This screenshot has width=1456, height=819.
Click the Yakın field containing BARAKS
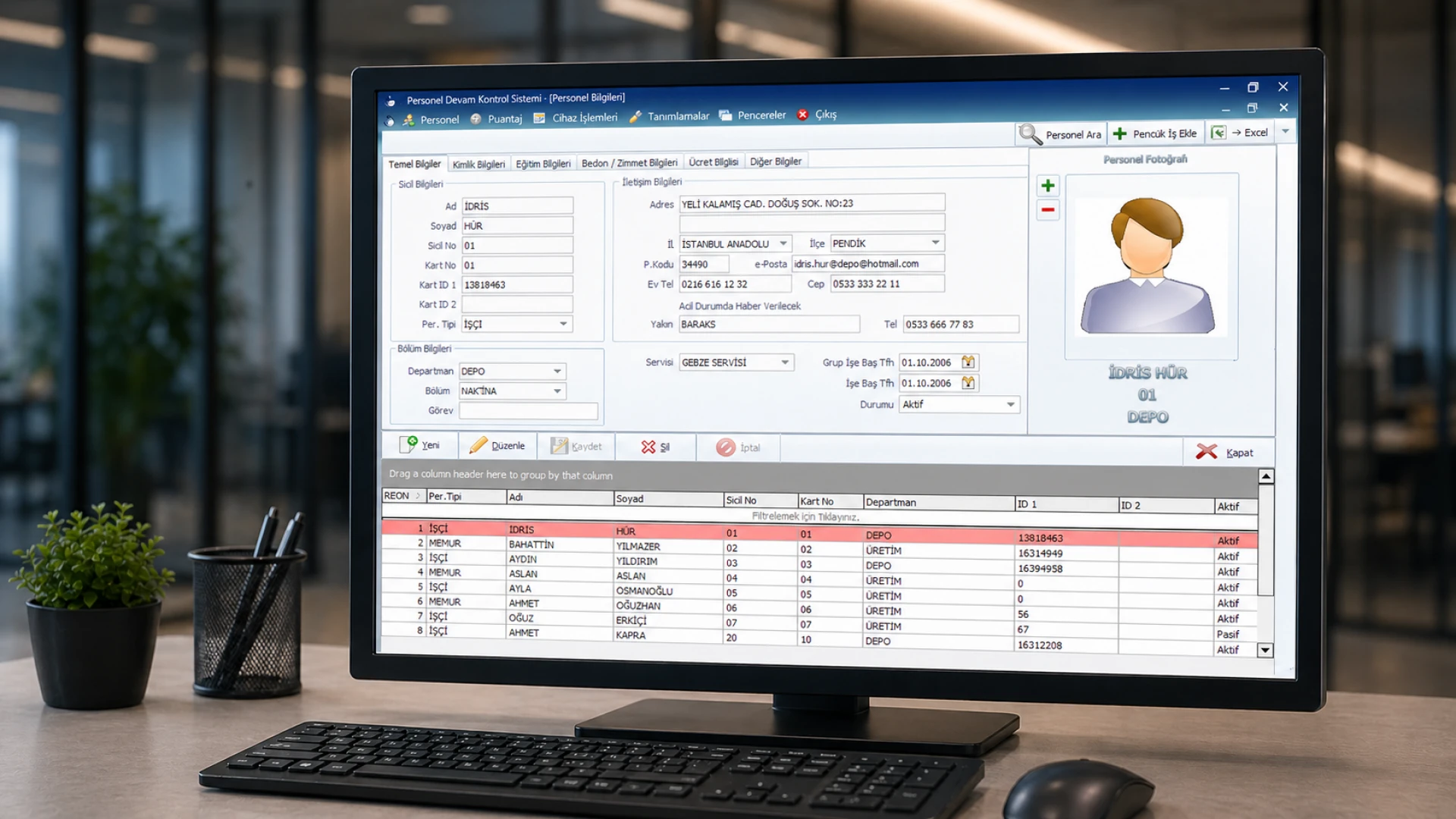coord(769,325)
